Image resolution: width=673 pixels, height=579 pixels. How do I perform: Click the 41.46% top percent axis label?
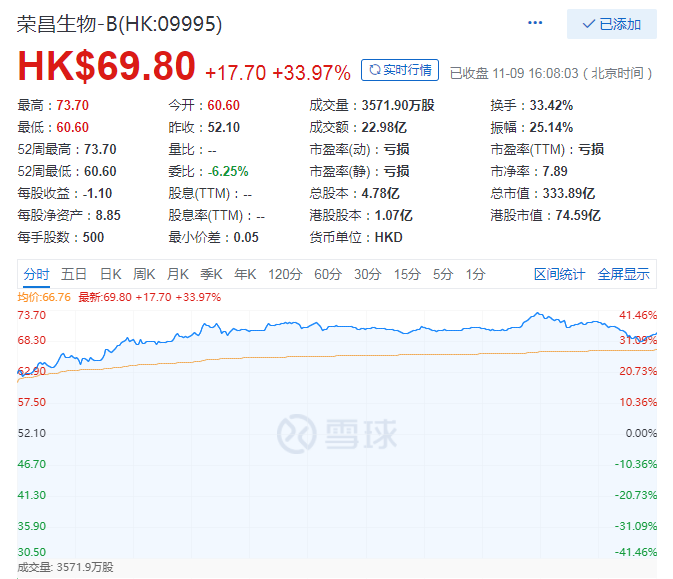[x=638, y=315]
